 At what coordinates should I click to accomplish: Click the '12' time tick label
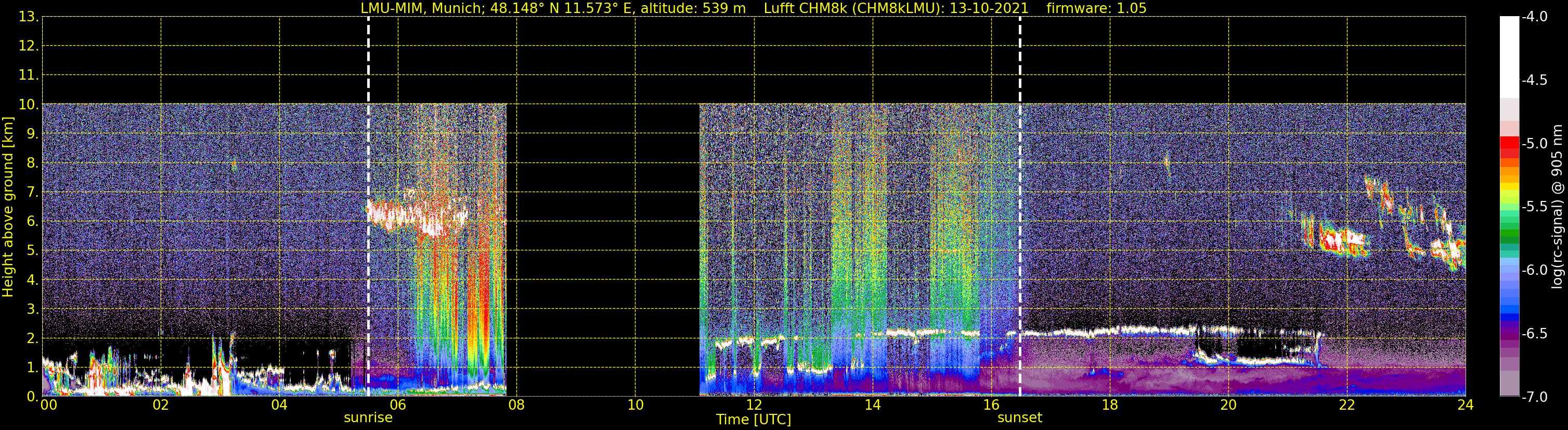pos(754,405)
